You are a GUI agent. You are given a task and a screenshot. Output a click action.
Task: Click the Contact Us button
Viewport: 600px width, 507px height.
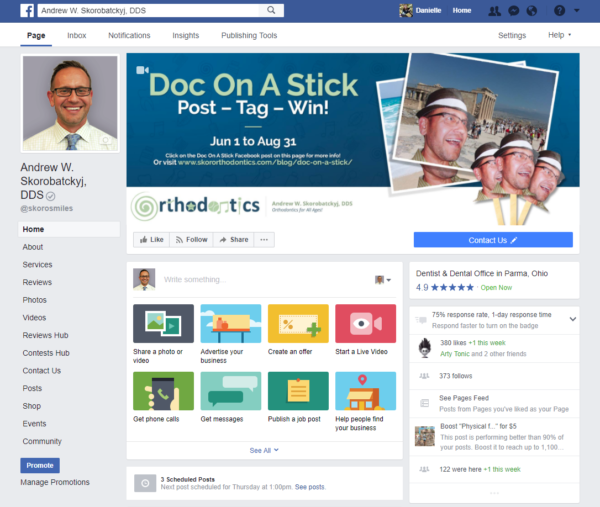[x=493, y=240]
